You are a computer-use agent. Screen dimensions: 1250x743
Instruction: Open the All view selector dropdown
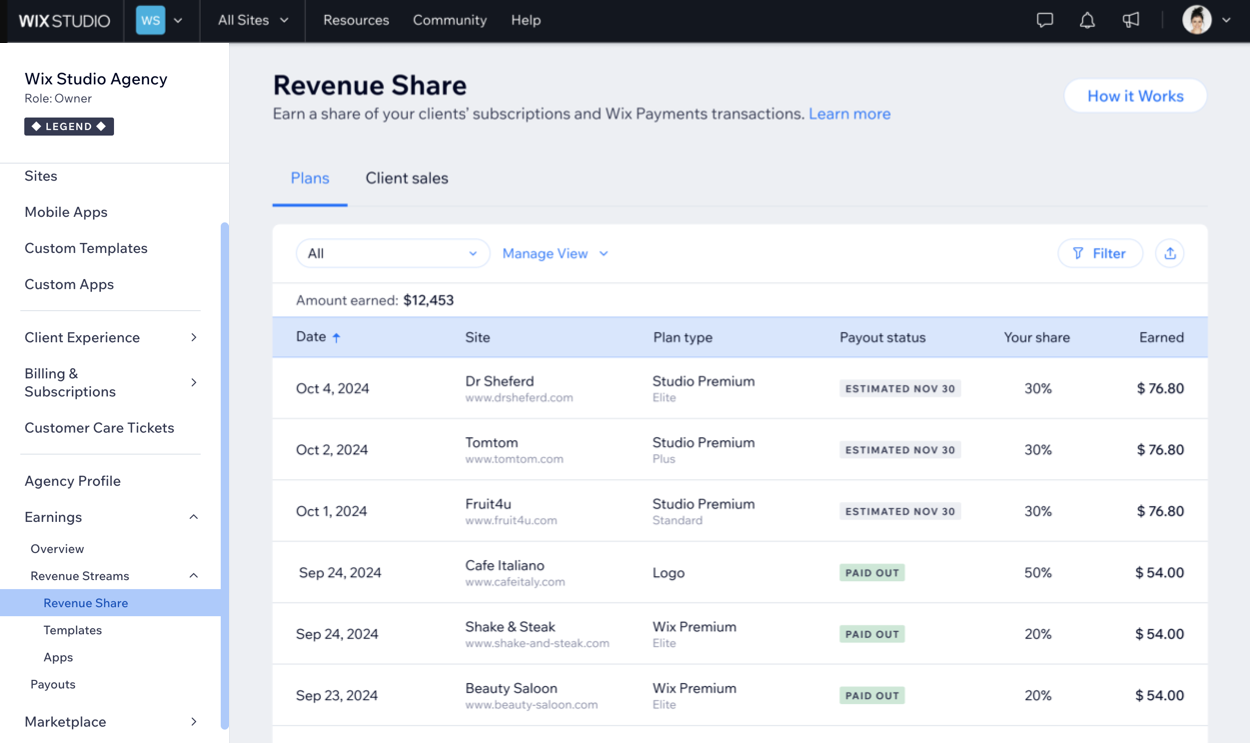[393, 254]
